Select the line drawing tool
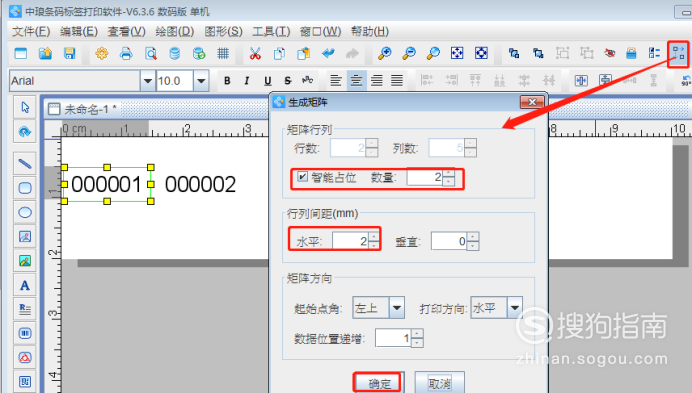The height and width of the screenshot is (393, 692). point(25,164)
